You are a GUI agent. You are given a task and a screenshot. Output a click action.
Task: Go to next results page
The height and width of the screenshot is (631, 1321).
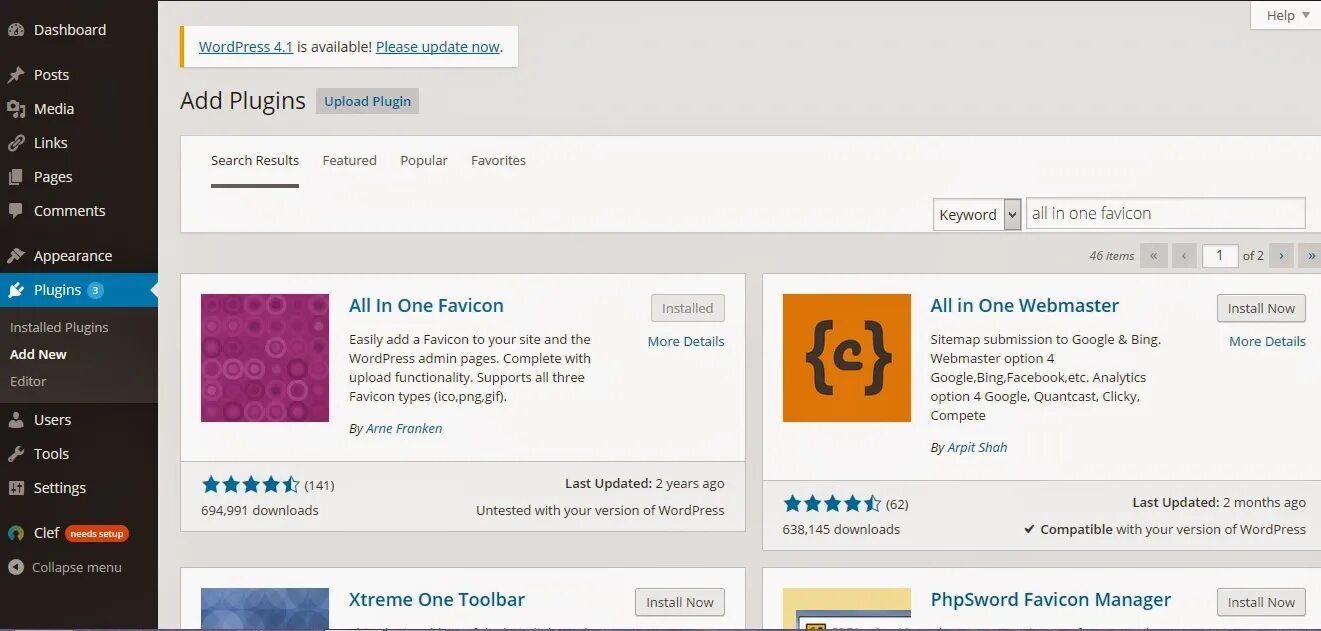click(x=1281, y=256)
